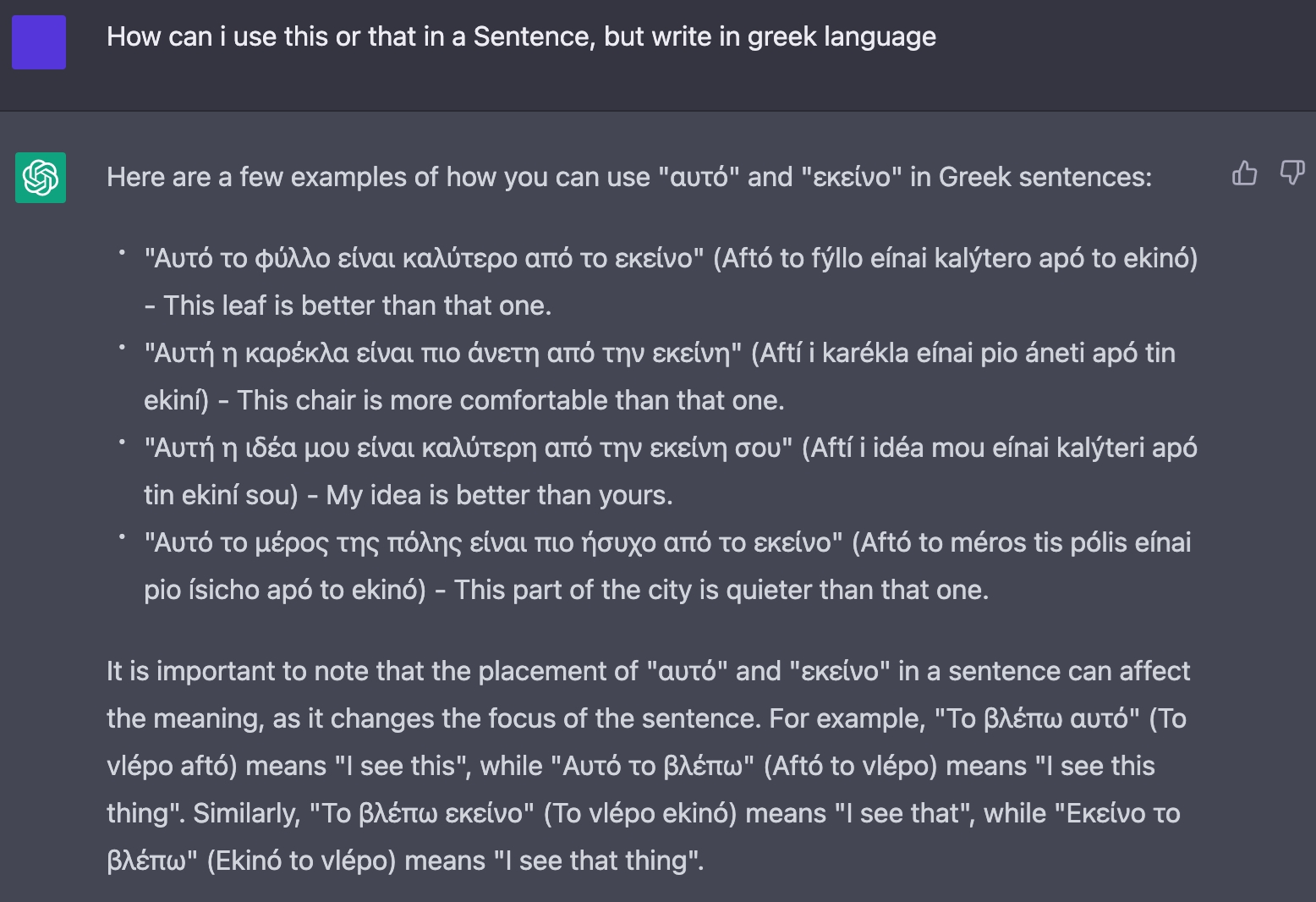Click the bullet marker before the ιδέα μου sentence
1316x902 pixels.
point(123,442)
